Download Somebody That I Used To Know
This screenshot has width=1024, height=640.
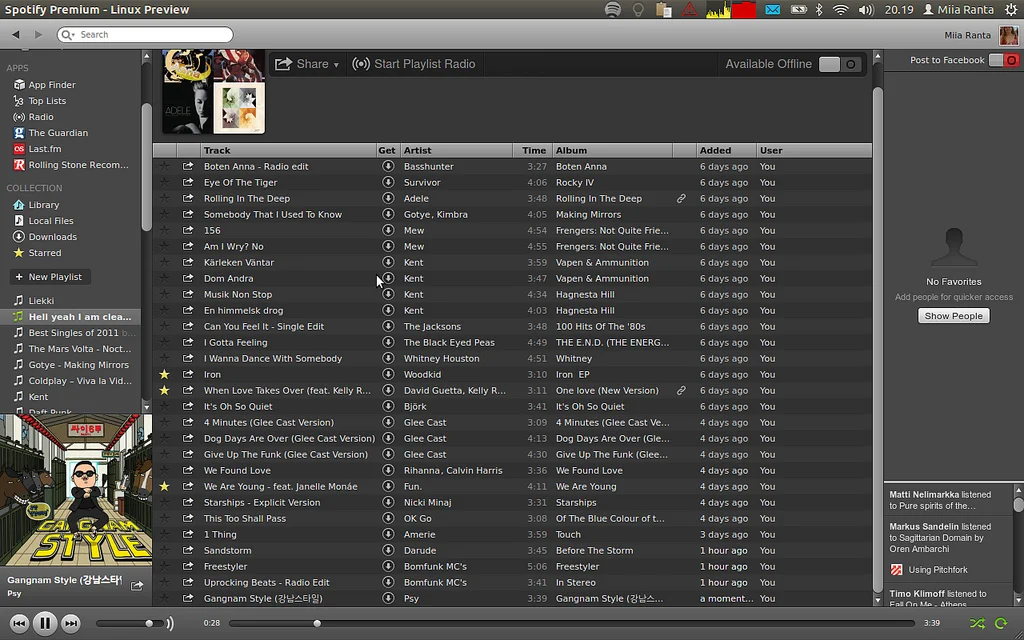388,214
